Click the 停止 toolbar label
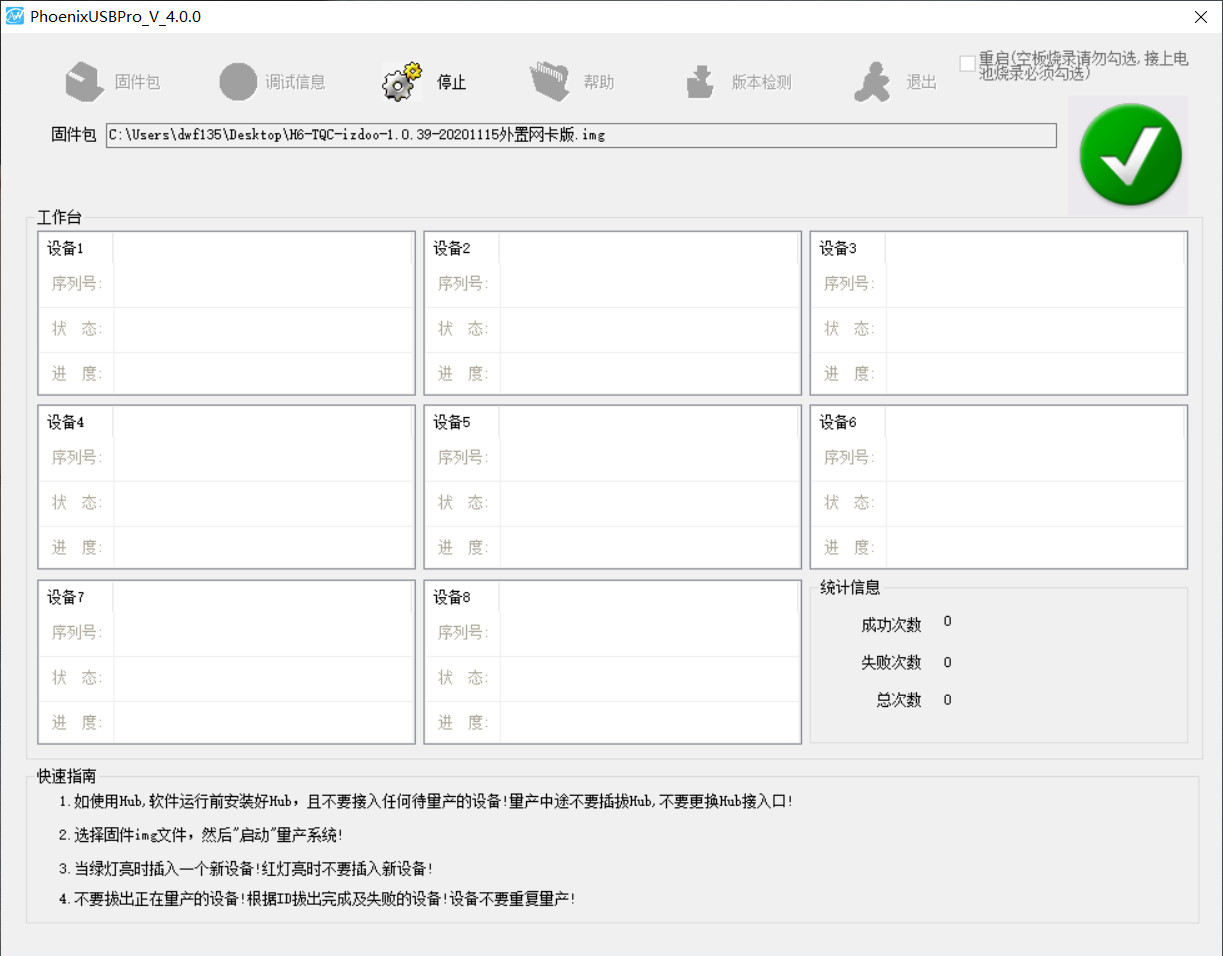Viewport: 1223px width, 956px height. 452,82
